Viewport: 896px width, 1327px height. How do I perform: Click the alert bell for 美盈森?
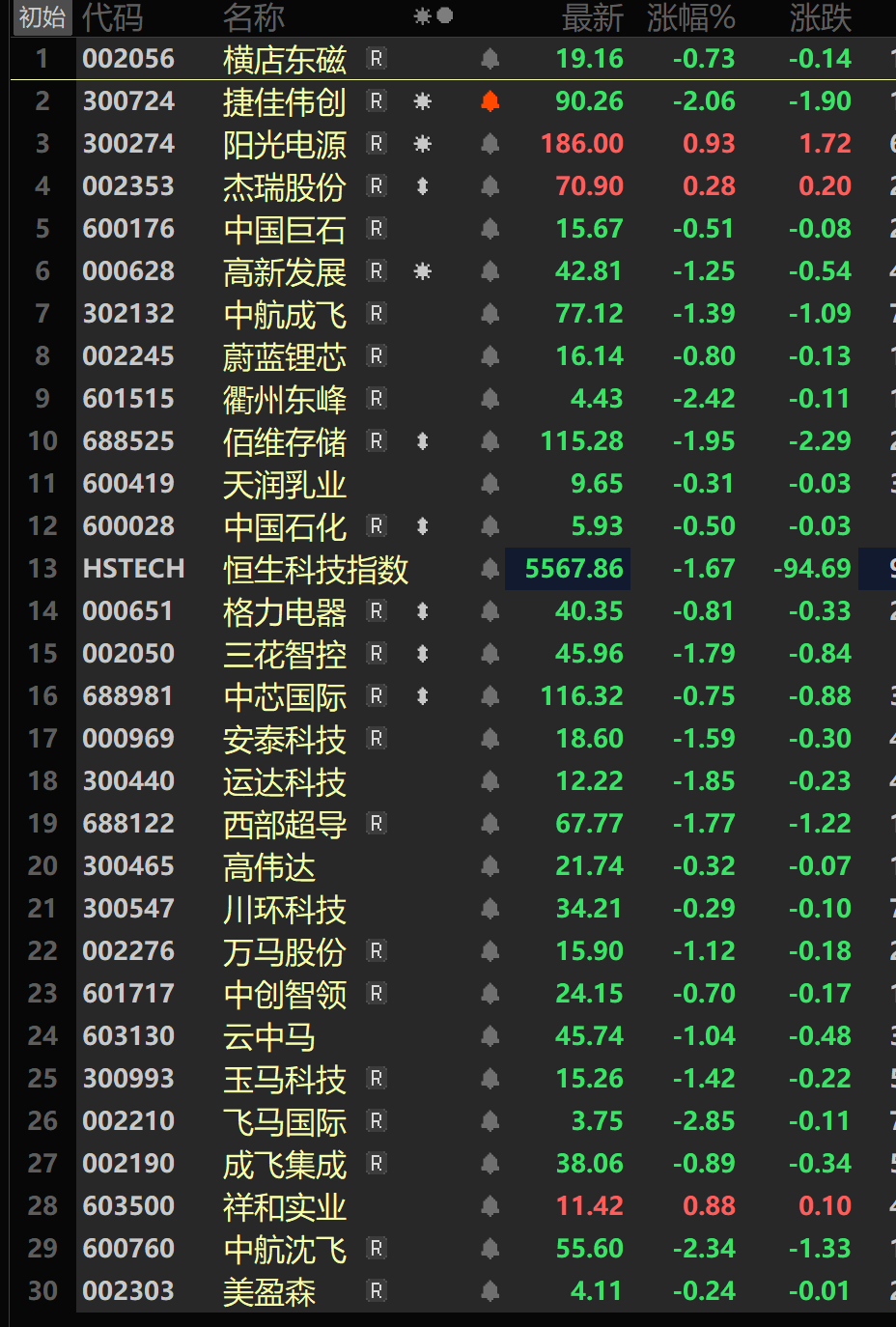pos(490,1291)
